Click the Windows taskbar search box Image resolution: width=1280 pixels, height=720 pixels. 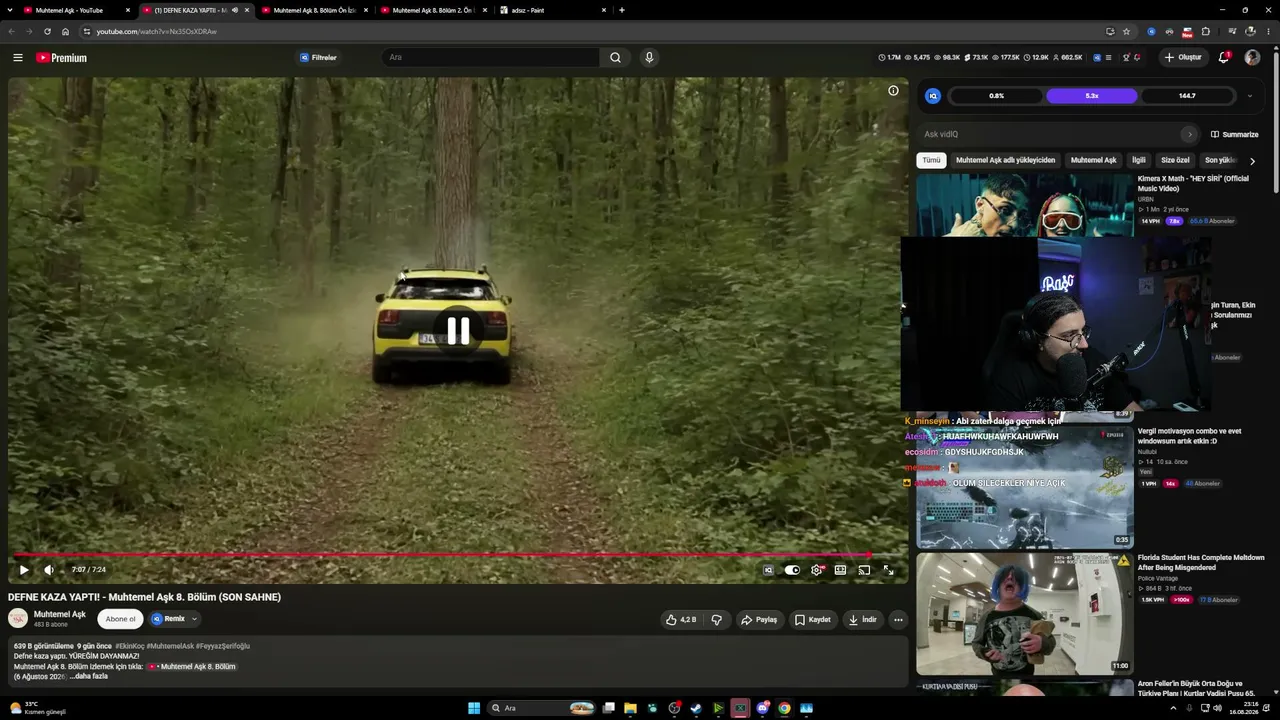coord(541,708)
